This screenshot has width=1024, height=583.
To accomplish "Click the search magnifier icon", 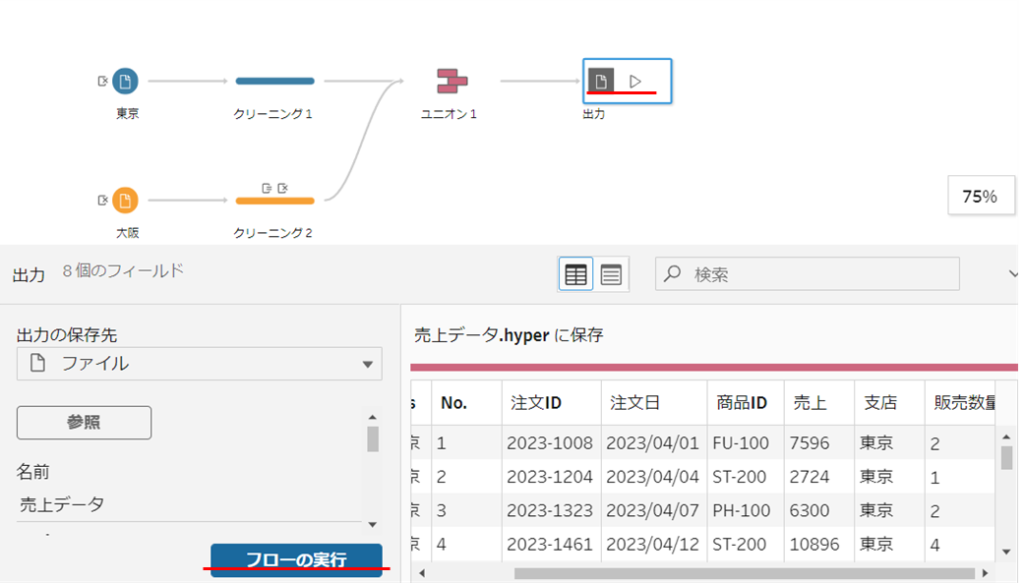I will pyautogui.click(x=673, y=274).
